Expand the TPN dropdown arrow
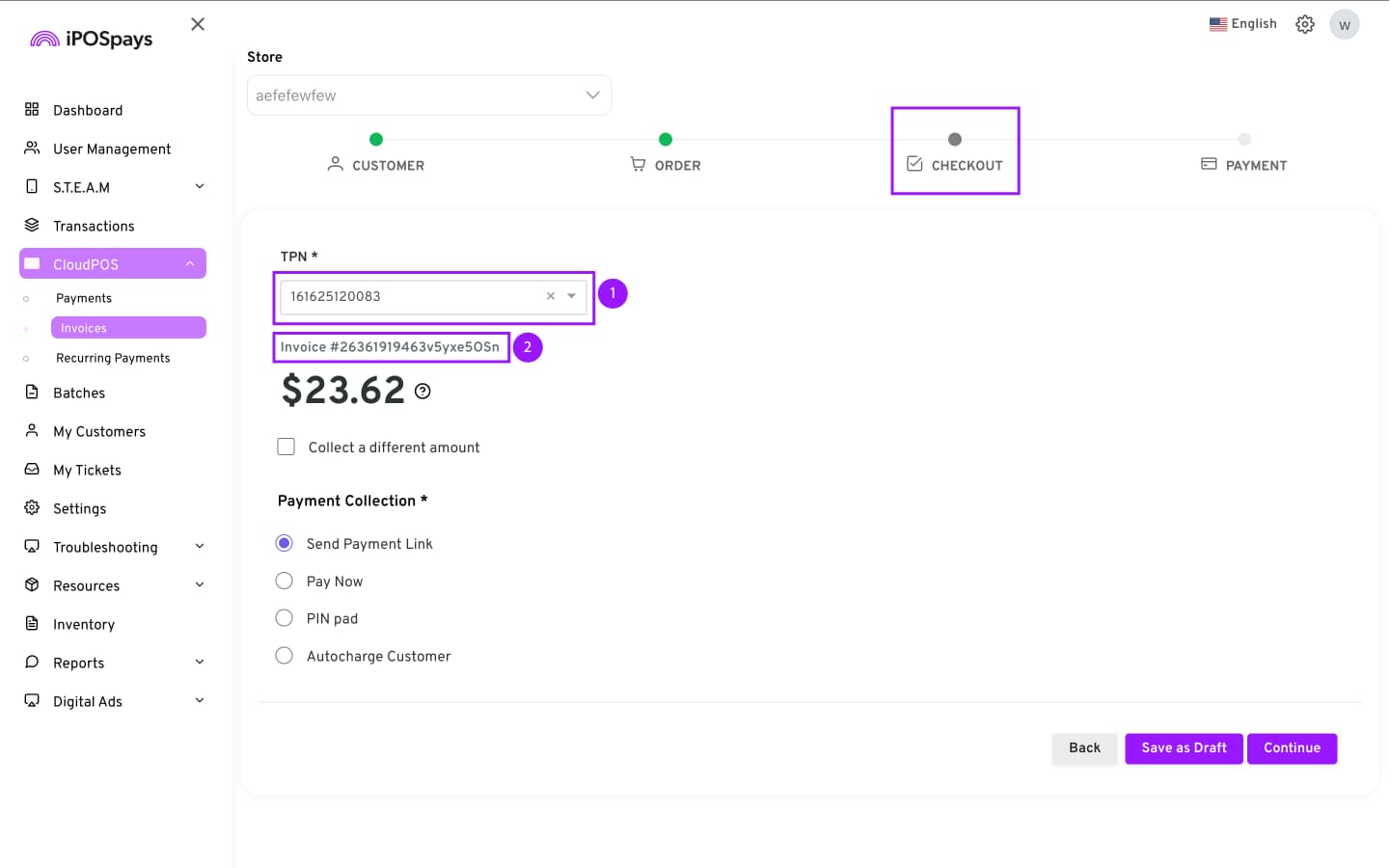 572,296
